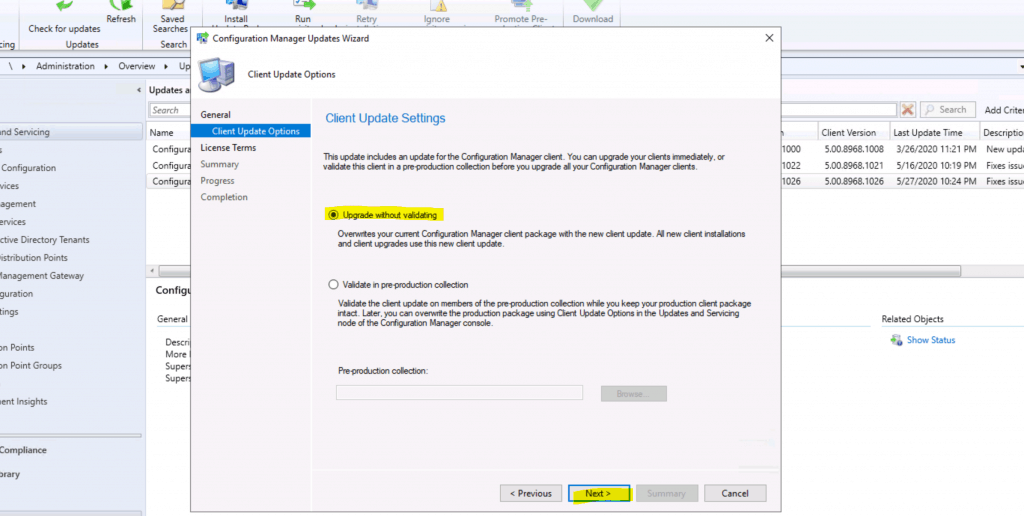Sort by the Client Version column header

pos(848,132)
